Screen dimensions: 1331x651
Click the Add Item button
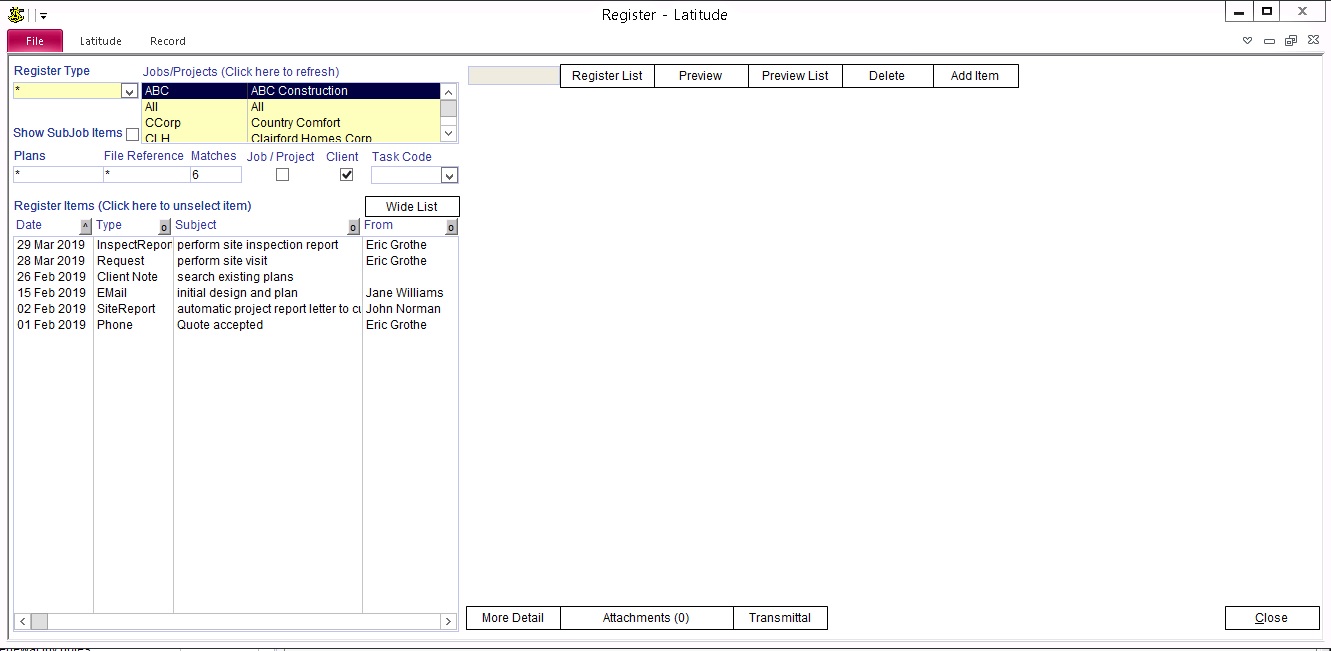[975, 76]
